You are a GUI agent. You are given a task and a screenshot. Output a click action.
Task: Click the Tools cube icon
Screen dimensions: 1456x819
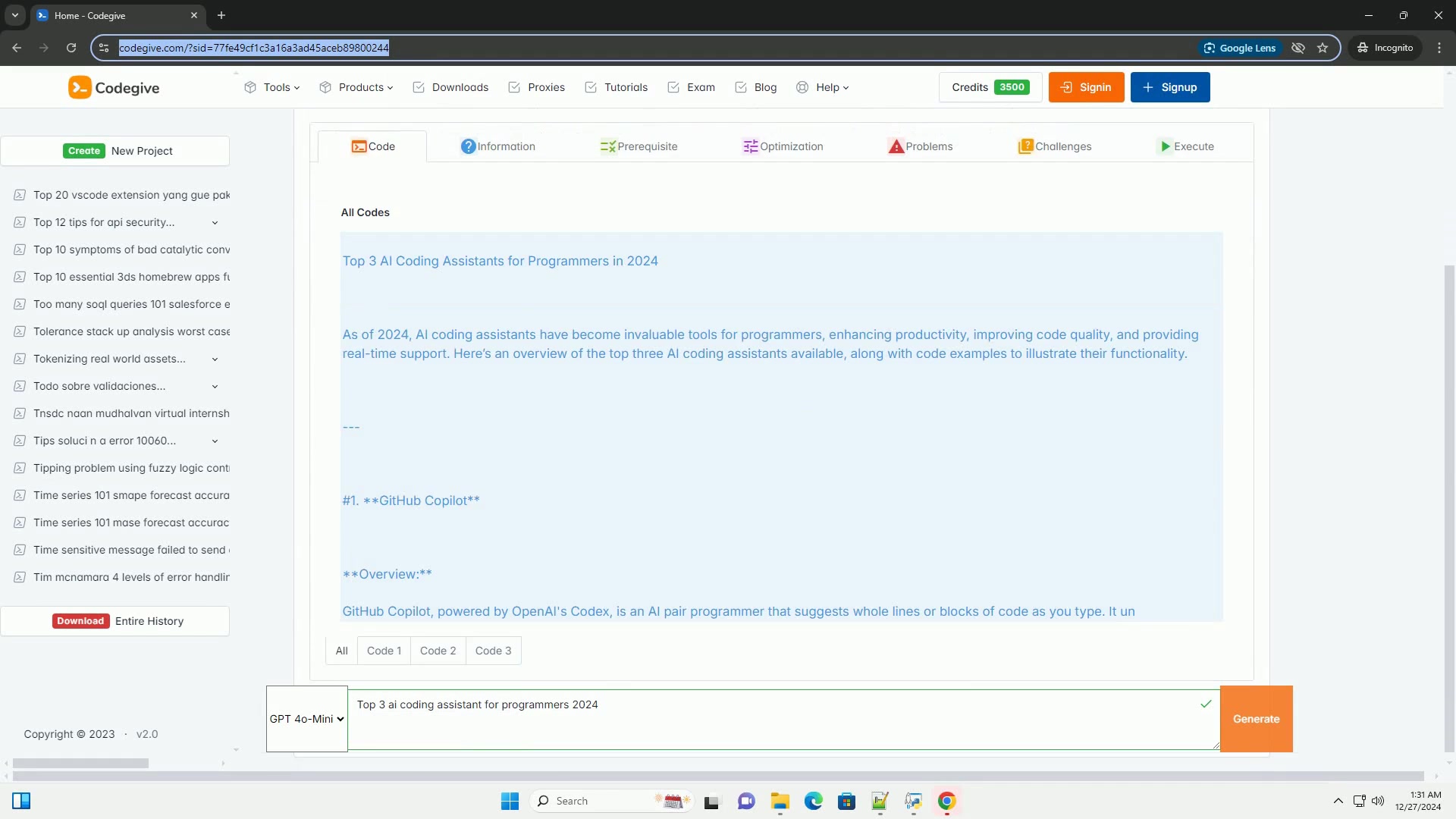pyautogui.click(x=250, y=87)
